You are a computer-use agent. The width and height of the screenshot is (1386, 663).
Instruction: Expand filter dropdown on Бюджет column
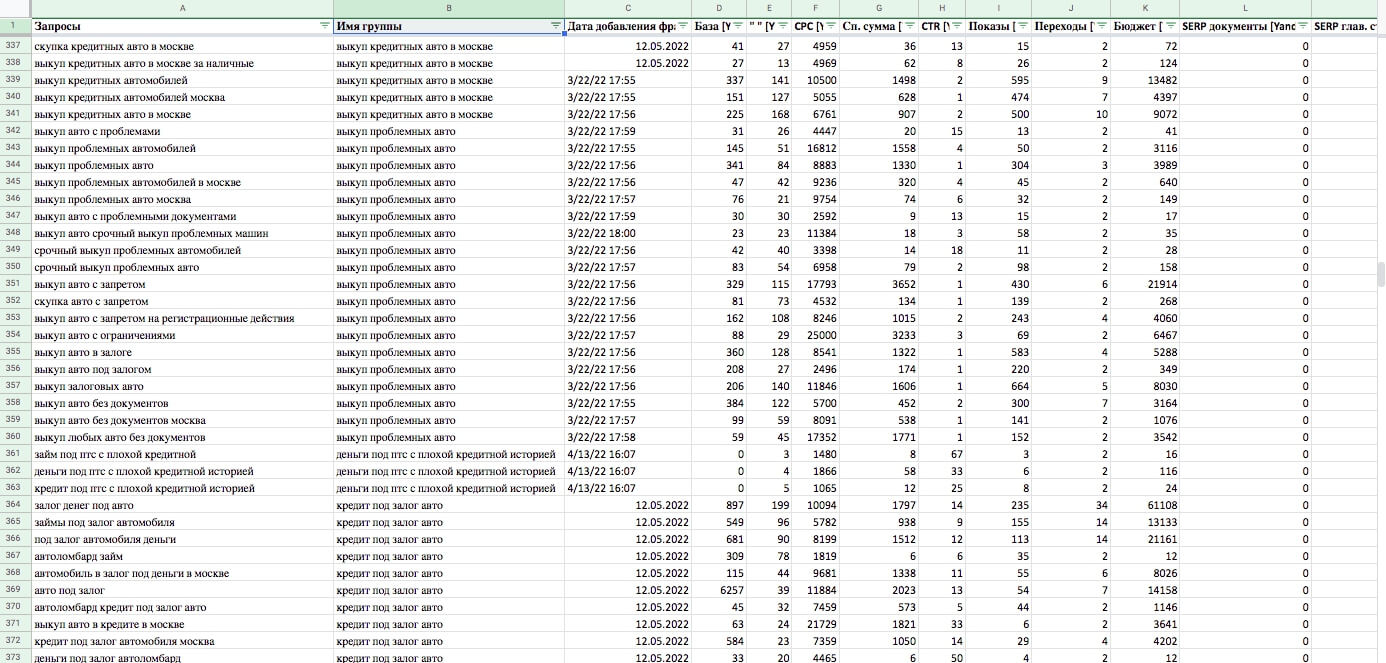(1170, 25)
